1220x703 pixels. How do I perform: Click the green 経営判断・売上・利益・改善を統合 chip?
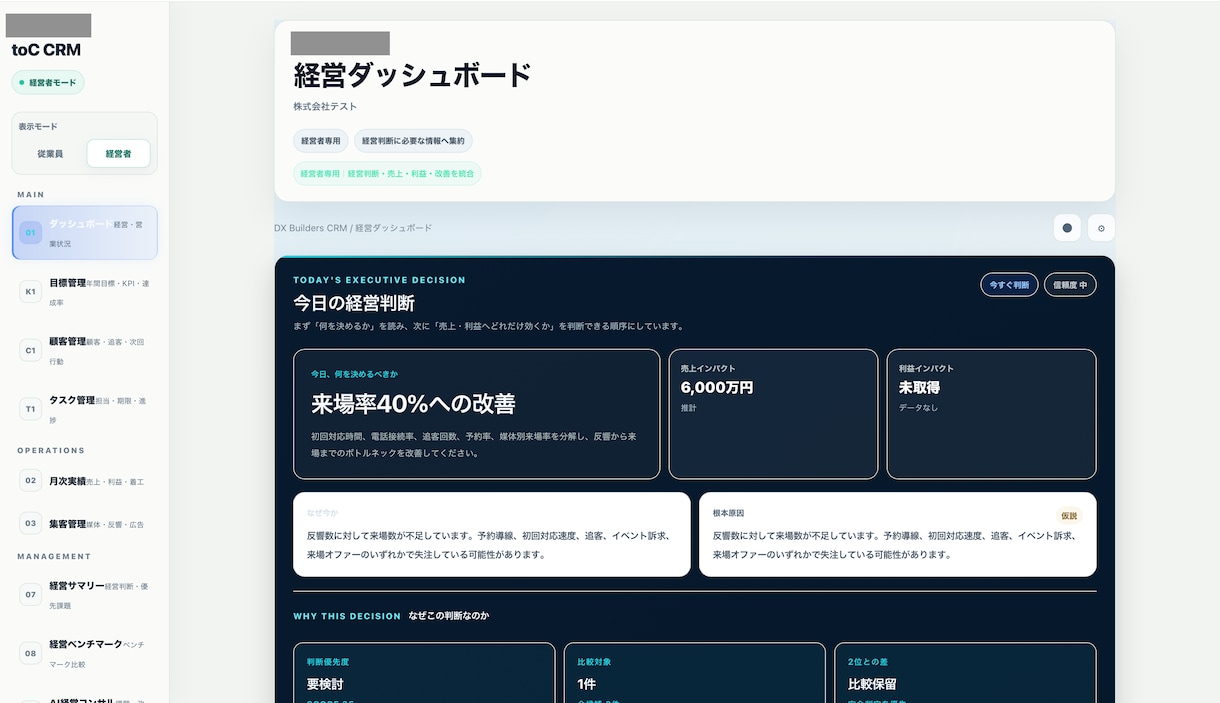point(387,174)
